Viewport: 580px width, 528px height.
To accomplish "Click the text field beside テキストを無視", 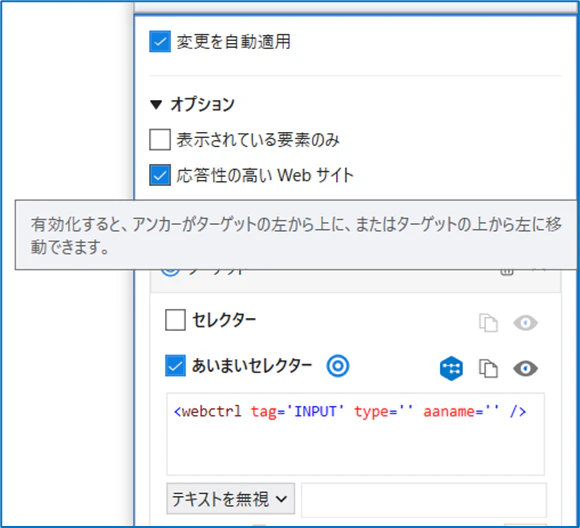I will click(424, 500).
